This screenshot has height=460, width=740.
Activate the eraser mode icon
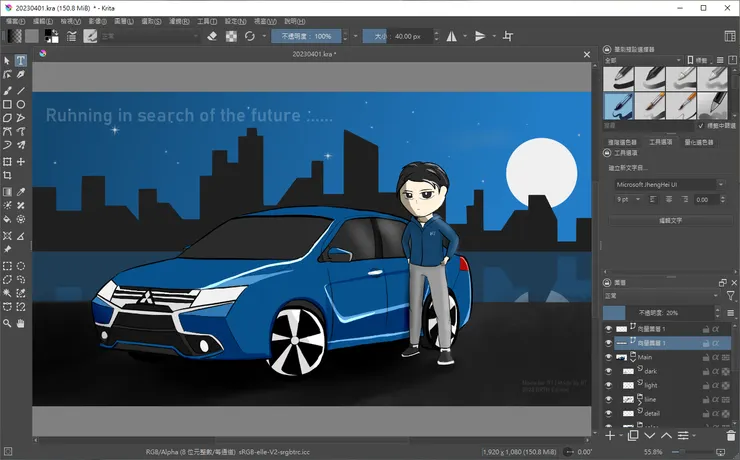click(x=211, y=36)
